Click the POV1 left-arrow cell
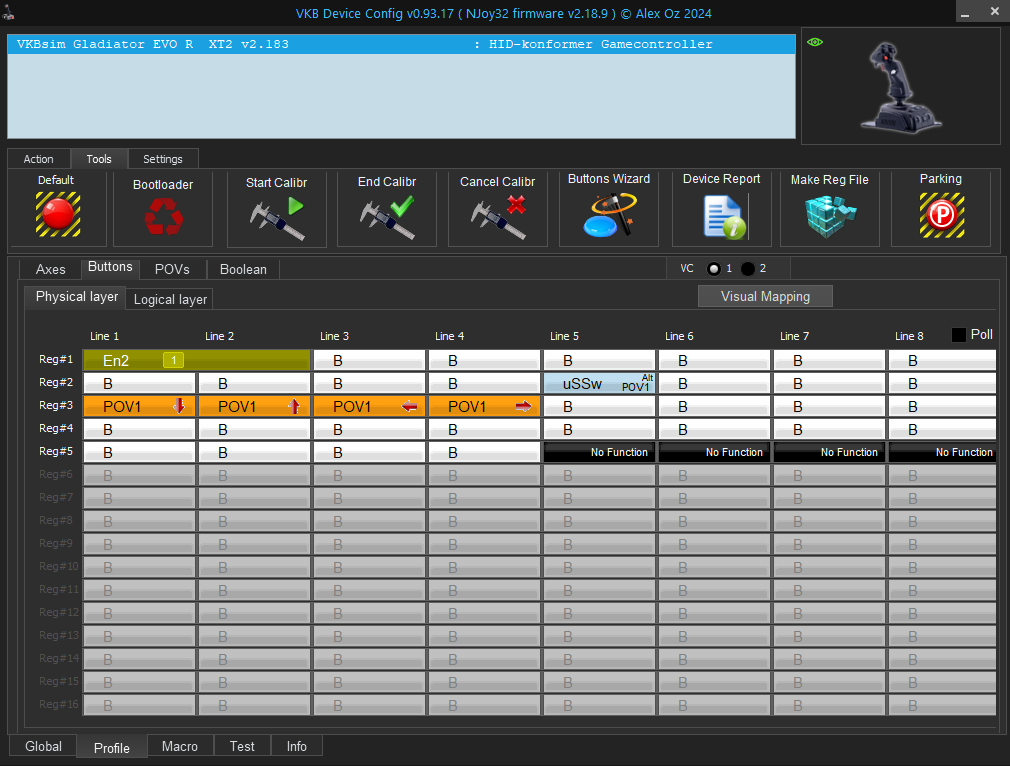This screenshot has height=766, width=1010. point(369,407)
